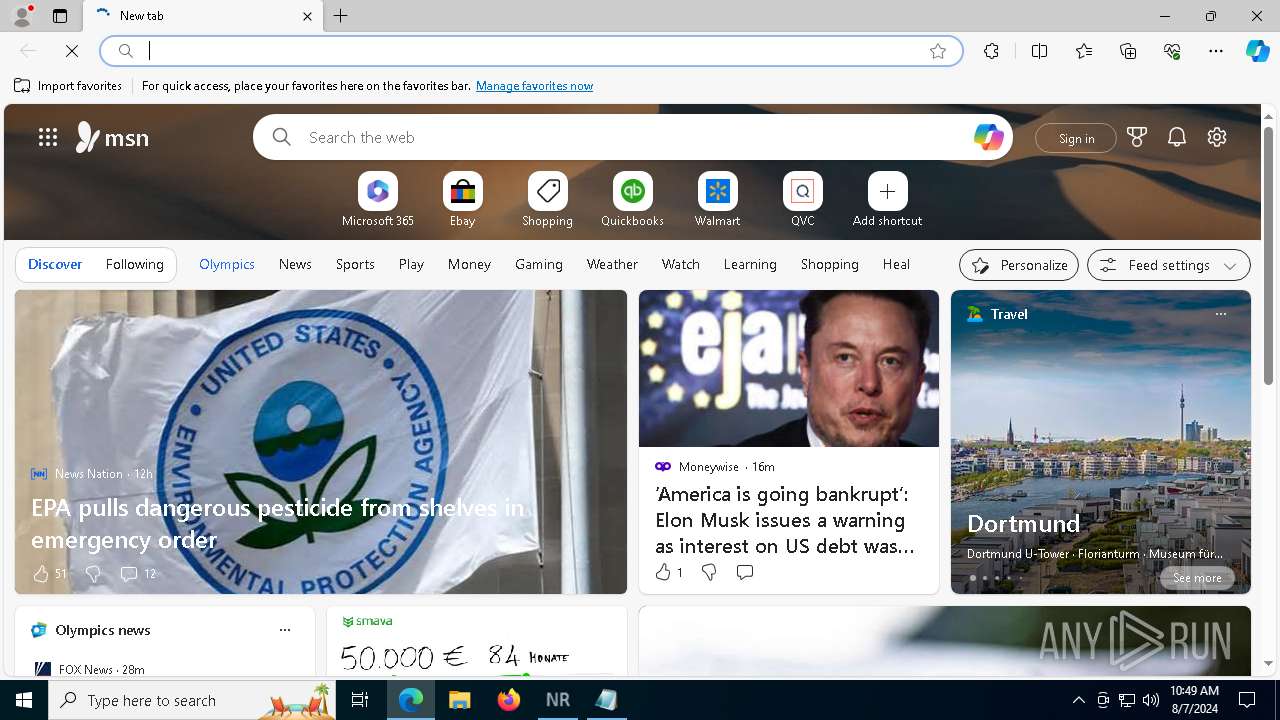The image size is (1280, 720).
Task: Open the Ebay shortcut
Action: [462, 200]
